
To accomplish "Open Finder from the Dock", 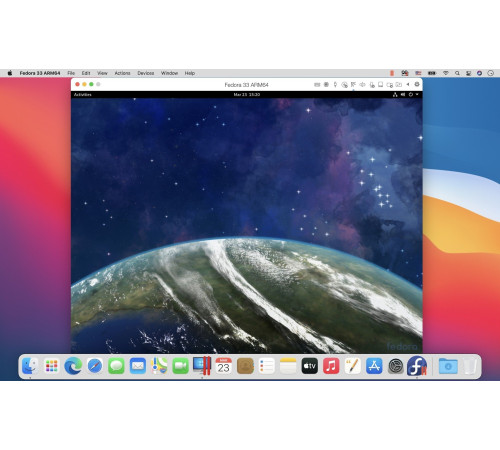I will tap(30, 366).
